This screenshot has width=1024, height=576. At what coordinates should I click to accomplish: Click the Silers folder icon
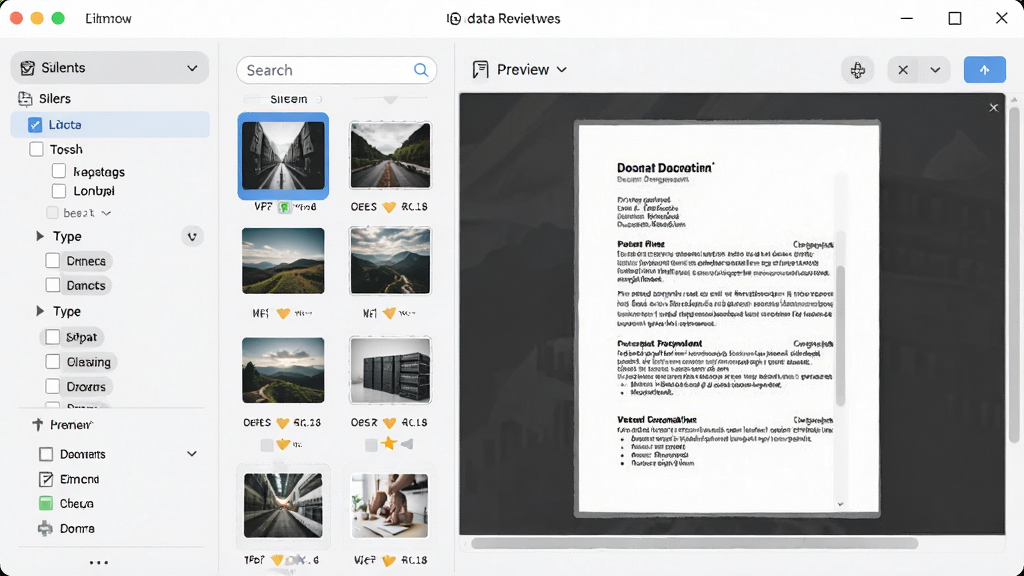[25, 99]
